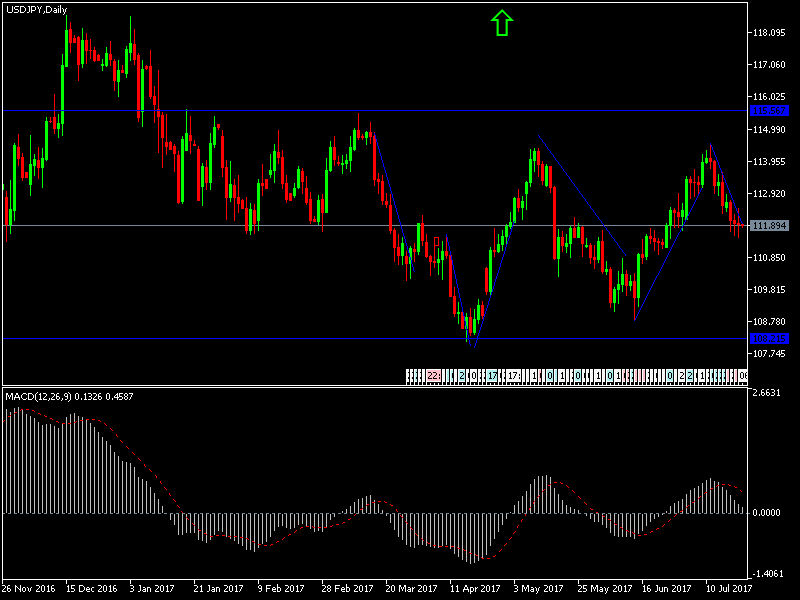The image size is (800, 600).
Task: Select the upper blue horizontal resistance line
Action: (300, 110)
